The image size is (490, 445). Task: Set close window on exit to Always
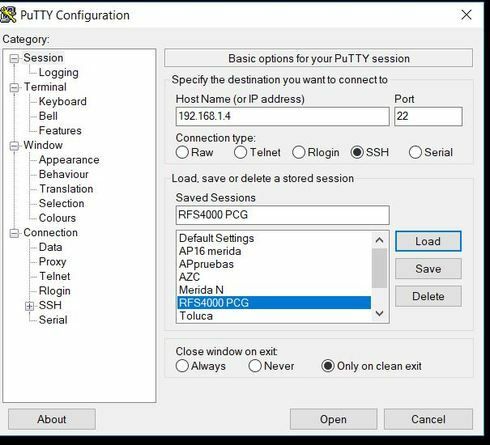click(201, 366)
